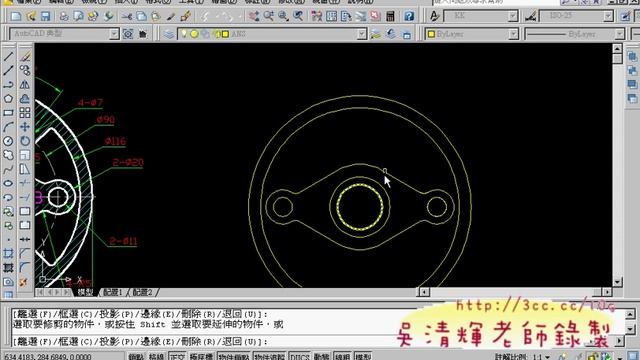
Task: Open the ISO-25 dimension style dropdown
Action: coord(608,16)
